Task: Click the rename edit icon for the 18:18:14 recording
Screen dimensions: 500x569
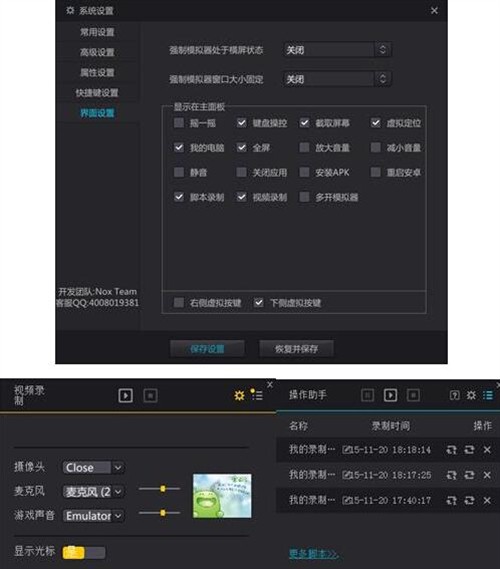Action: (x=347, y=450)
